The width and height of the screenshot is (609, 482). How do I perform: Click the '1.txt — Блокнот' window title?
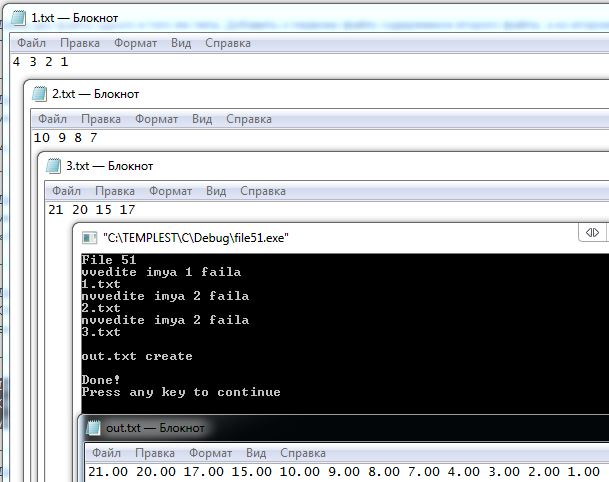[x=75, y=18]
